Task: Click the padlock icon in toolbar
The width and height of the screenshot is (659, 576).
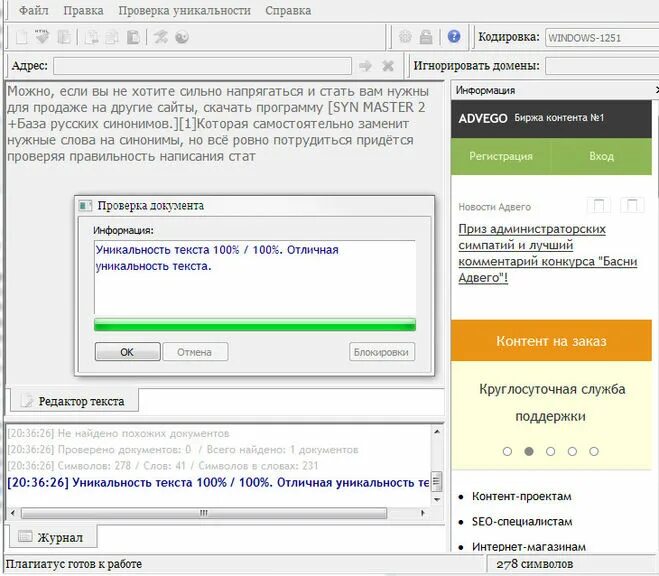Action: pos(425,37)
